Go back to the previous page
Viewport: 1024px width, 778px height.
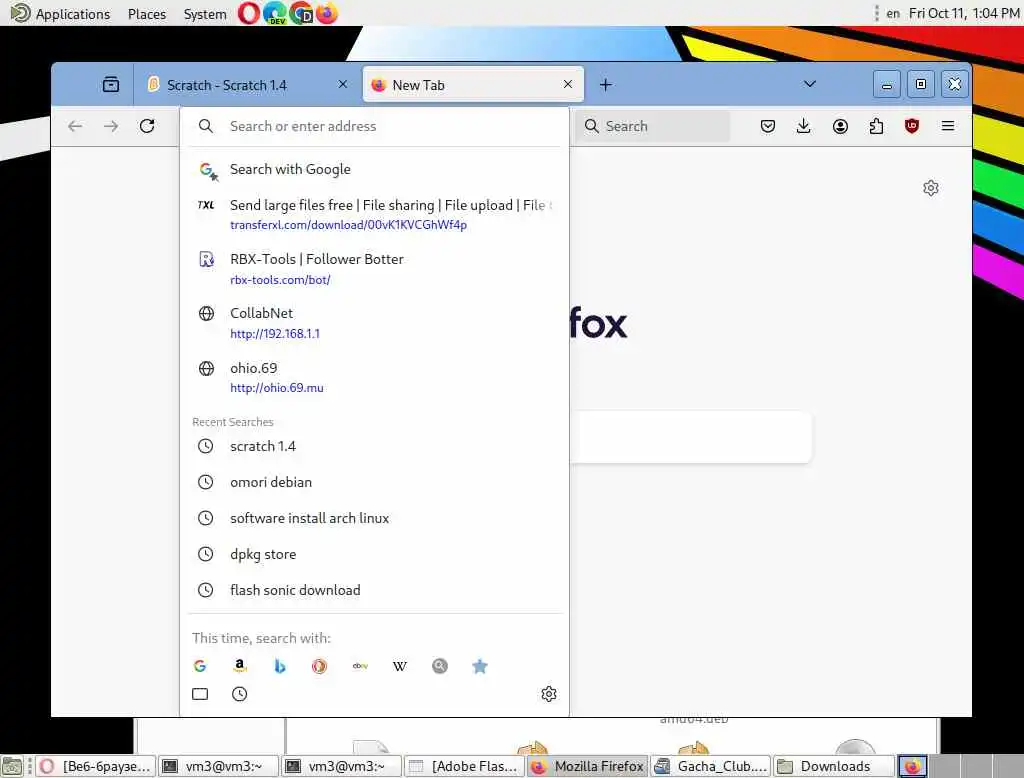click(75, 126)
